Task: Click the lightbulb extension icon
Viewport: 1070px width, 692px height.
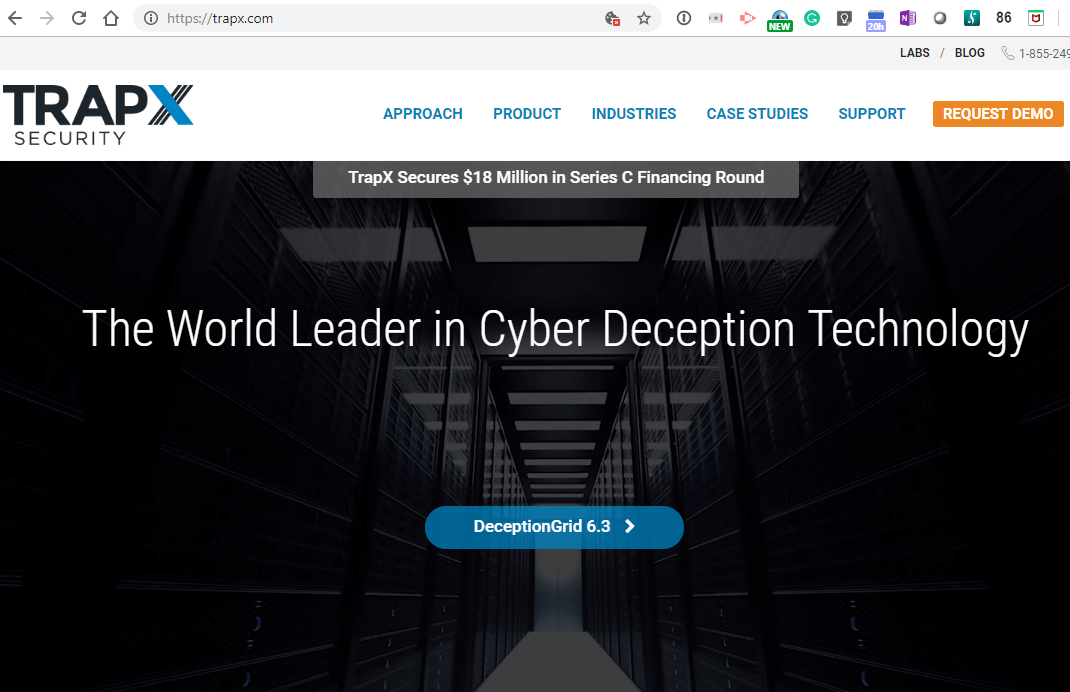Action: [844, 18]
